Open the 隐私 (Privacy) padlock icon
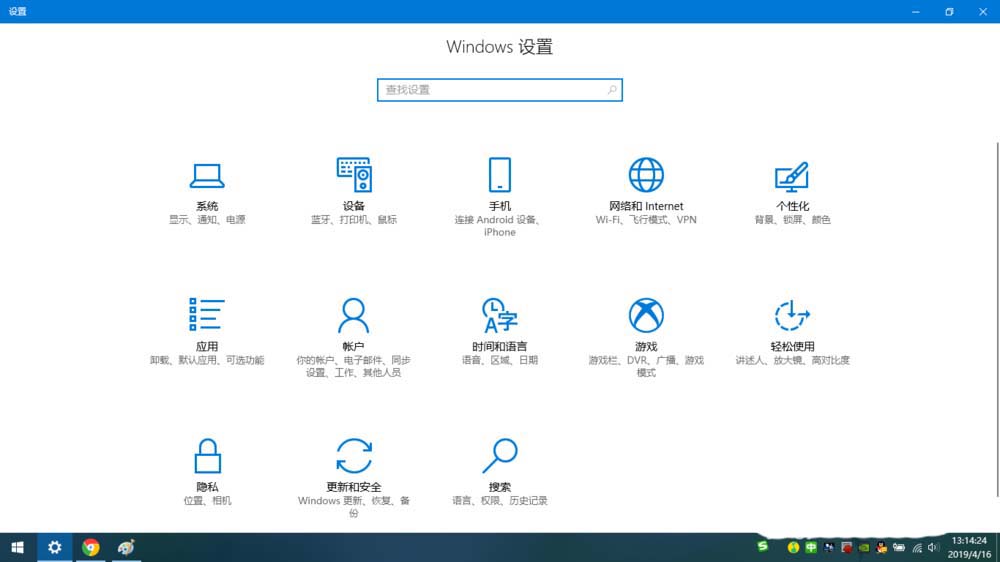1000x562 pixels. (207, 455)
